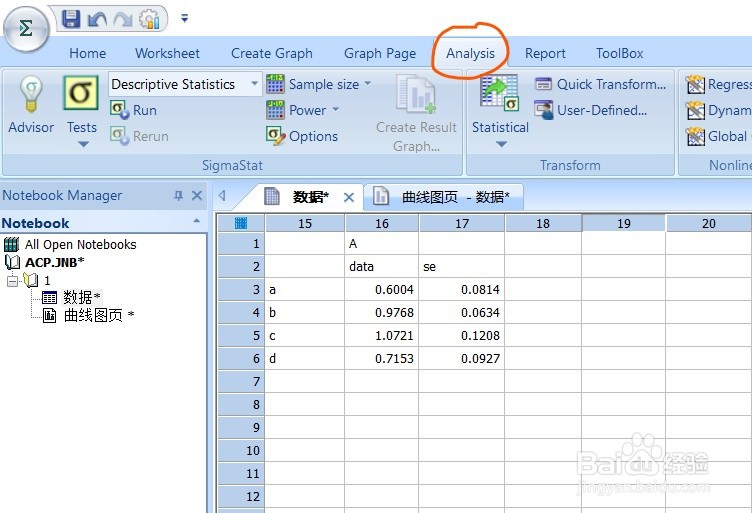Click the 'data' label cell

382,267
